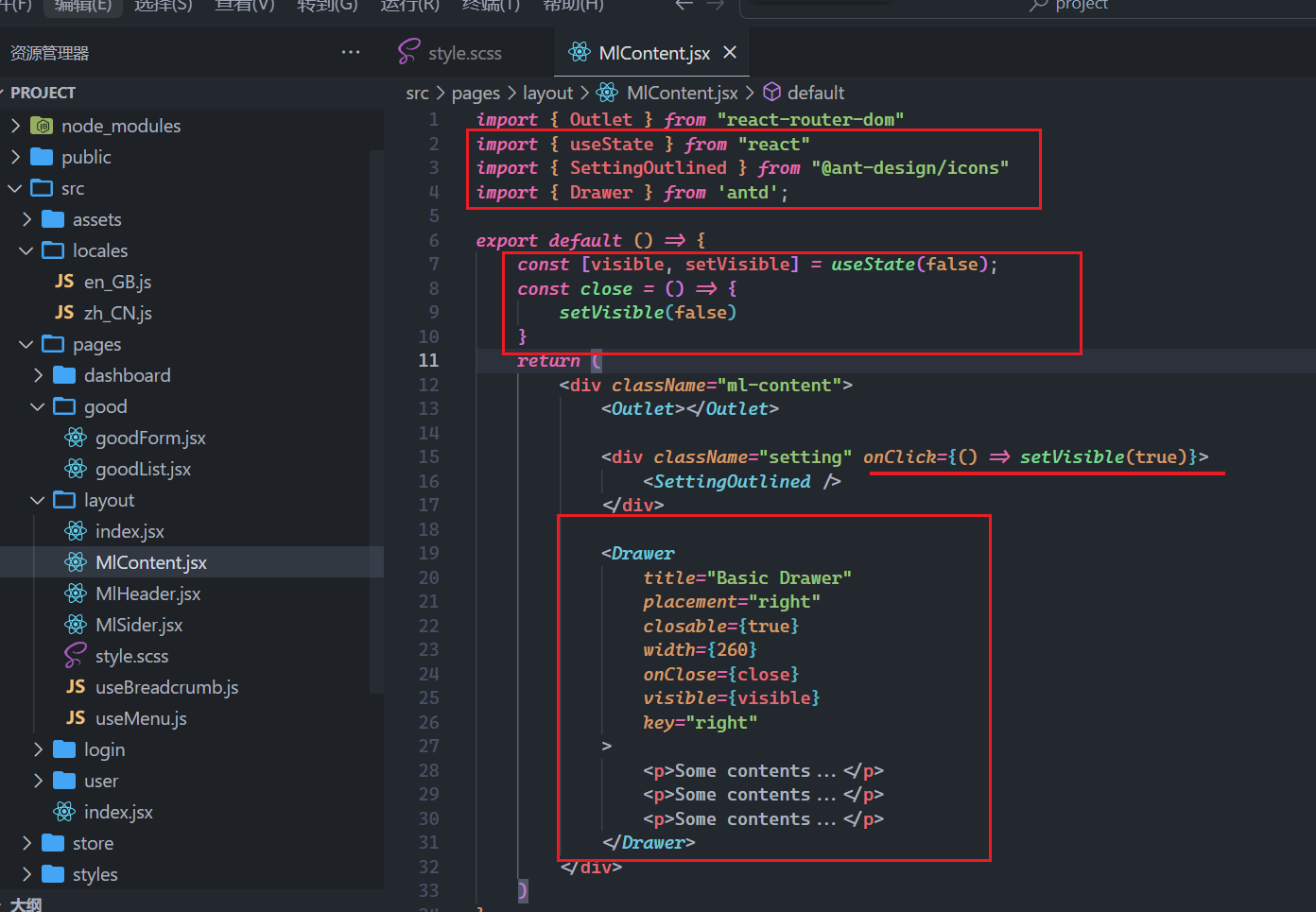Click the React icon beside goodList.jsx
Screen dimensions: 1316x912
click(x=76, y=468)
